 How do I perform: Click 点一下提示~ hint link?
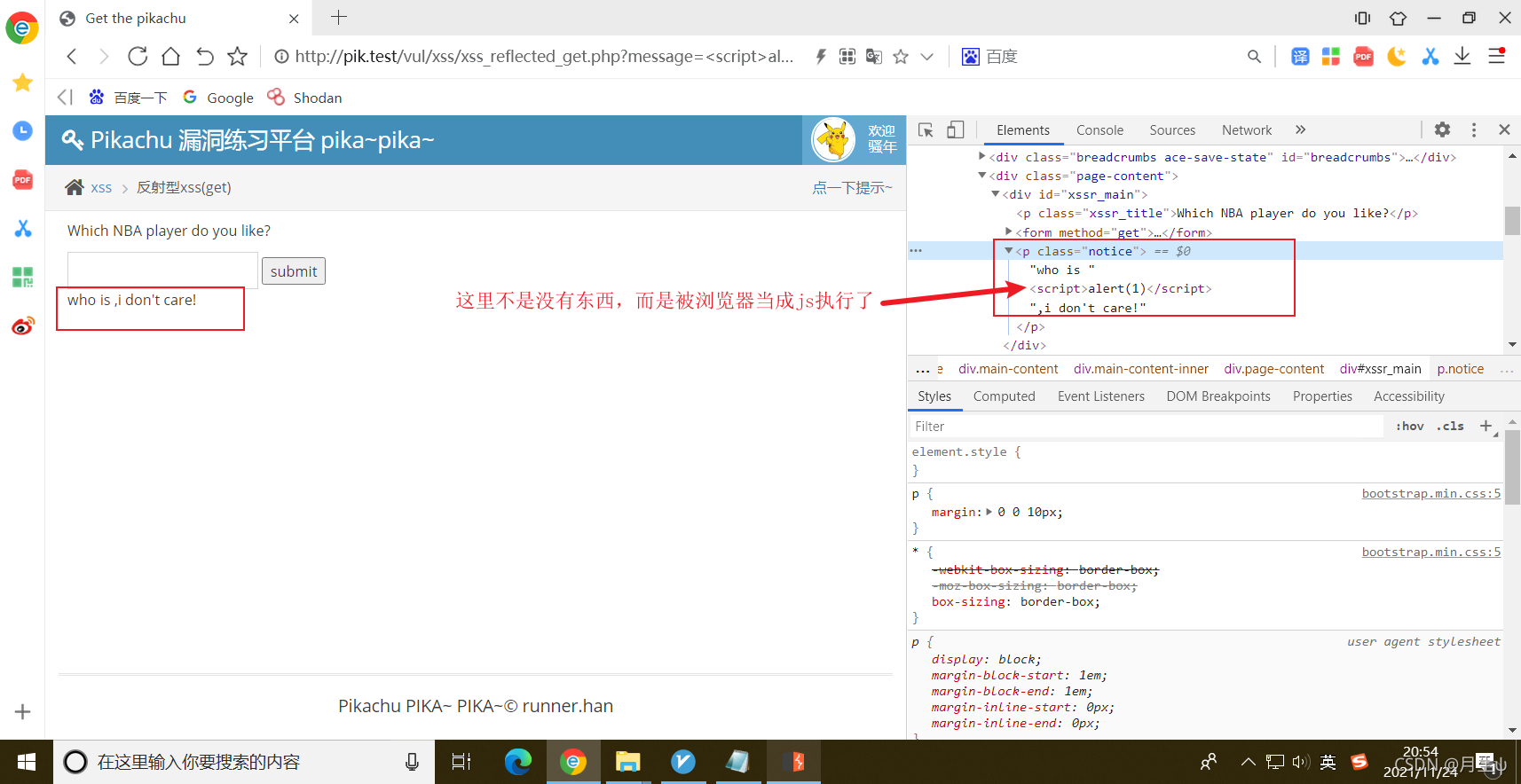coord(852,187)
